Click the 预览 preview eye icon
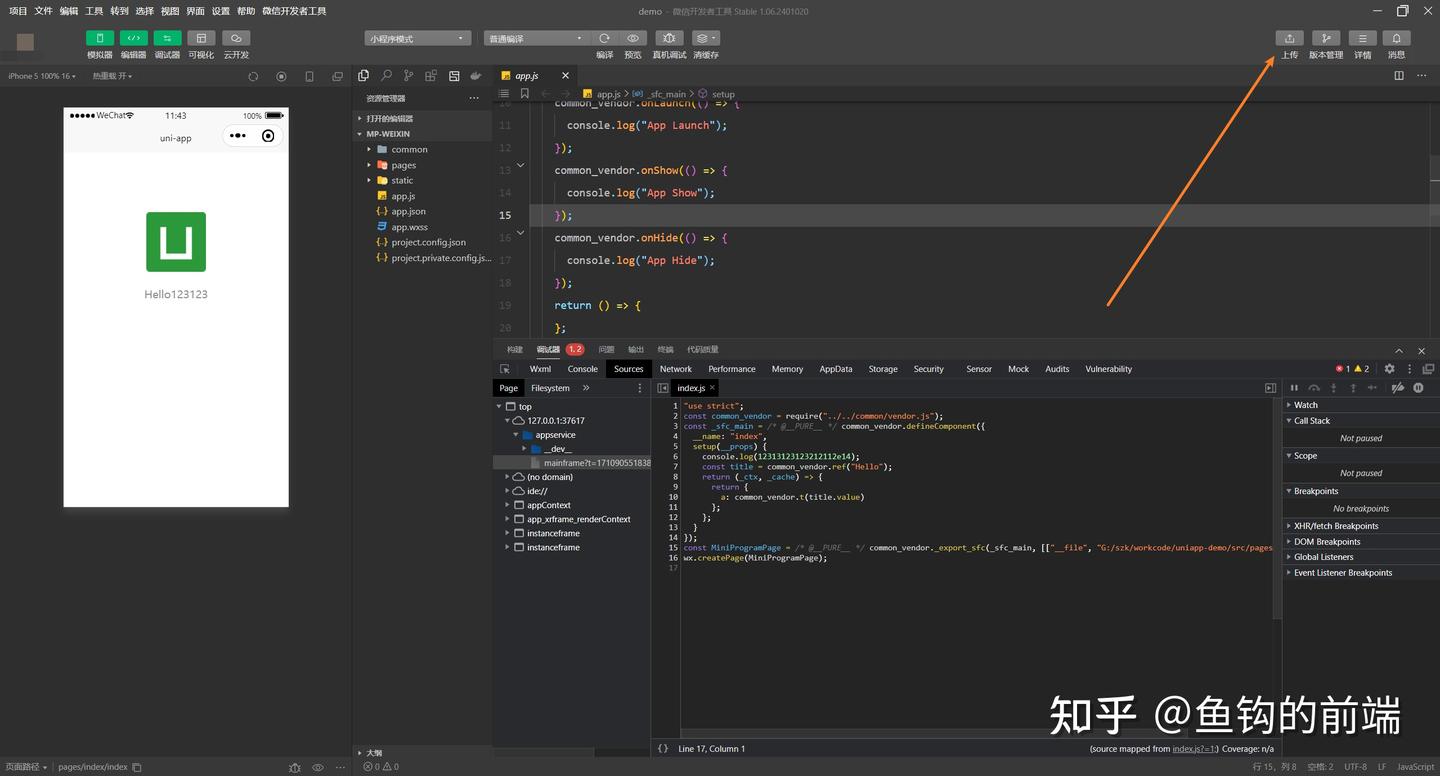 point(633,38)
